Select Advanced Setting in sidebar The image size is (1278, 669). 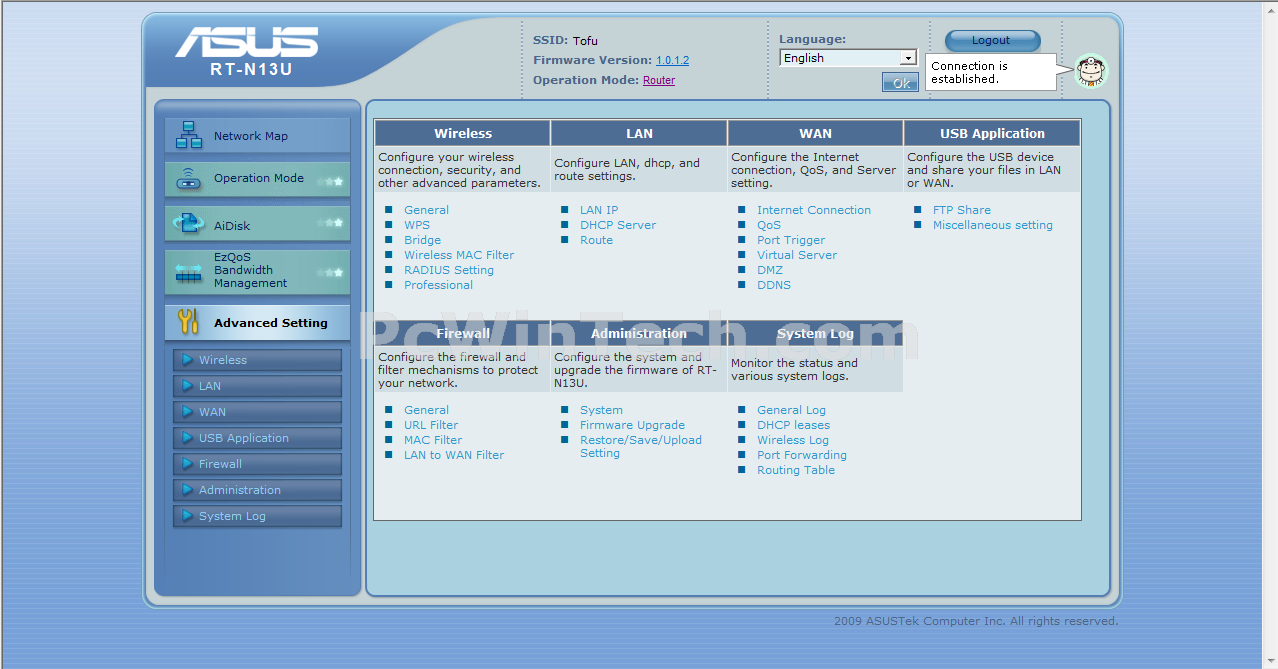(258, 323)
